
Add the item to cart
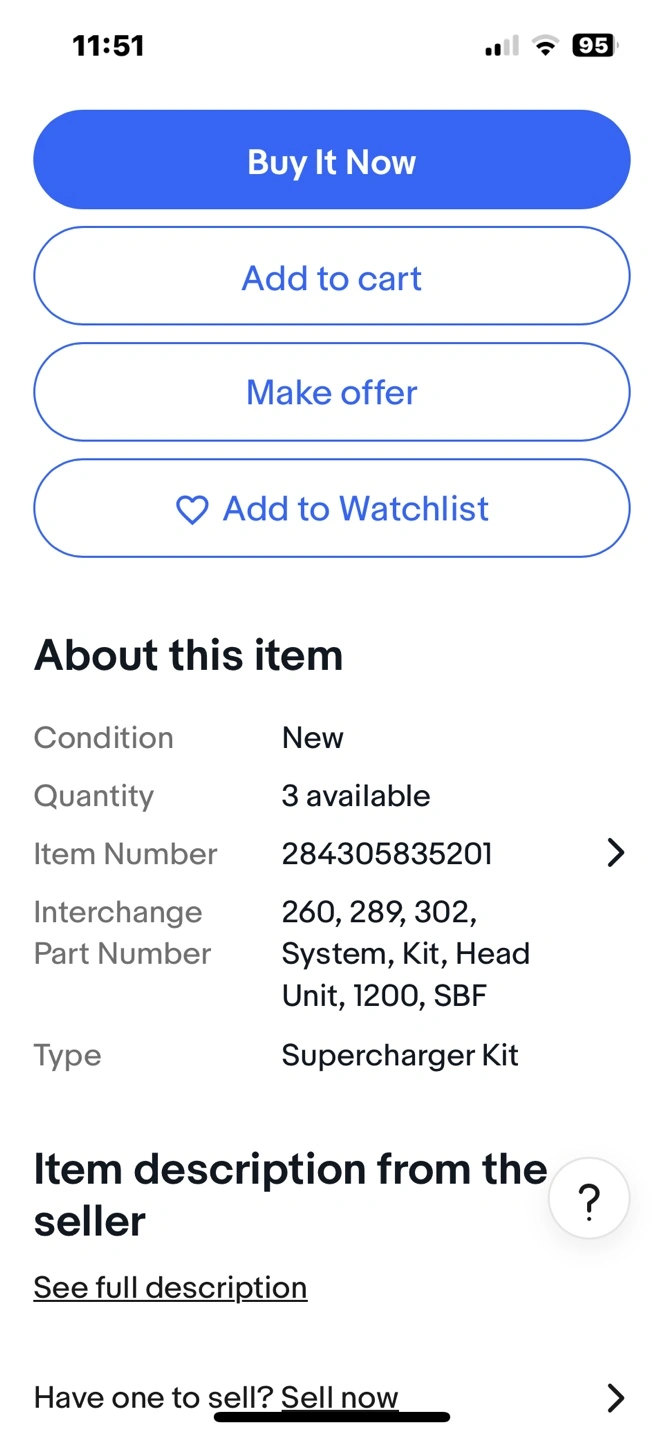[x=332, y=277]
